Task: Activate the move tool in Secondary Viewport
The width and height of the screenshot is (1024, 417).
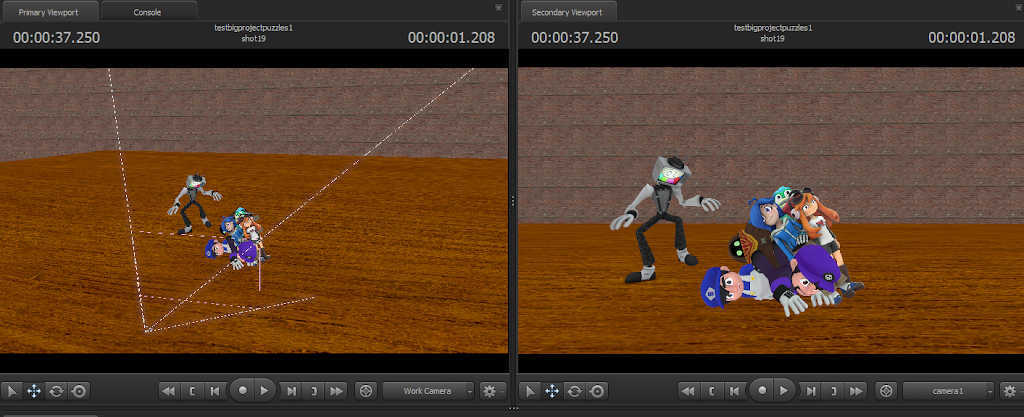Action: tap(552, 391)
